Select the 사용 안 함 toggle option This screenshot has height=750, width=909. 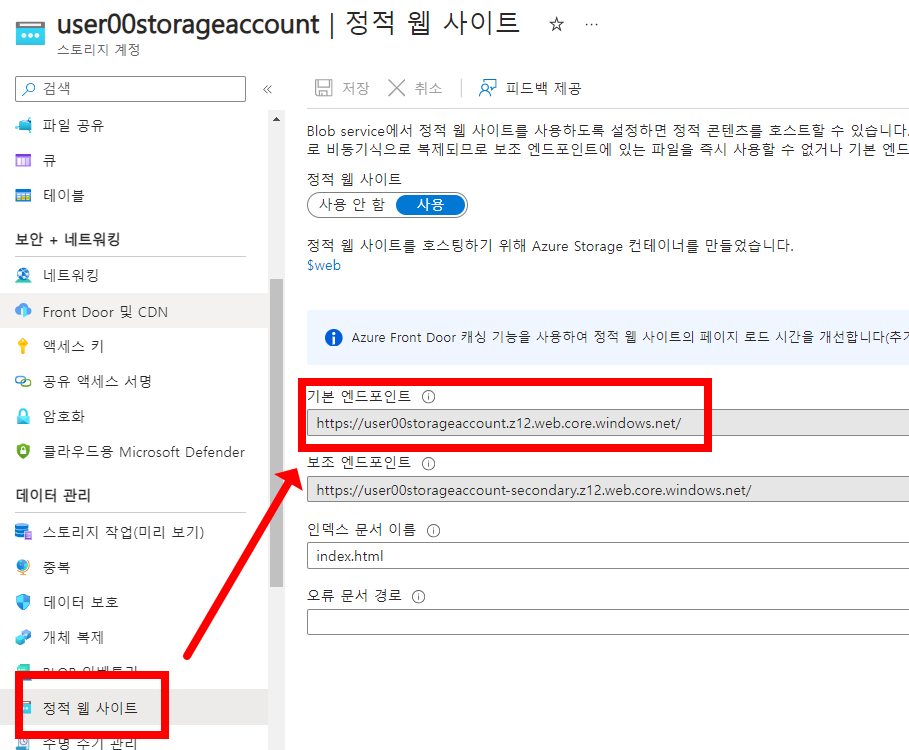tap(352, 205)
